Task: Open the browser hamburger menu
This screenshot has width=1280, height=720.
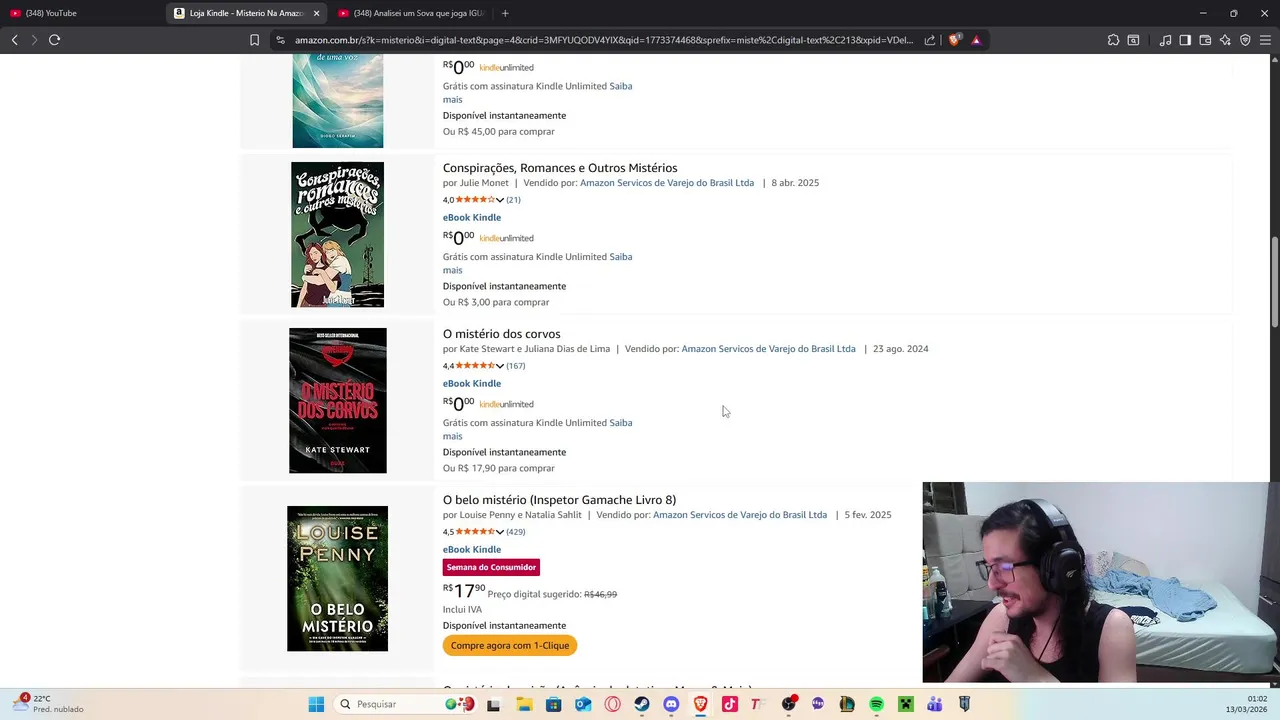Action: (1265, 40)
